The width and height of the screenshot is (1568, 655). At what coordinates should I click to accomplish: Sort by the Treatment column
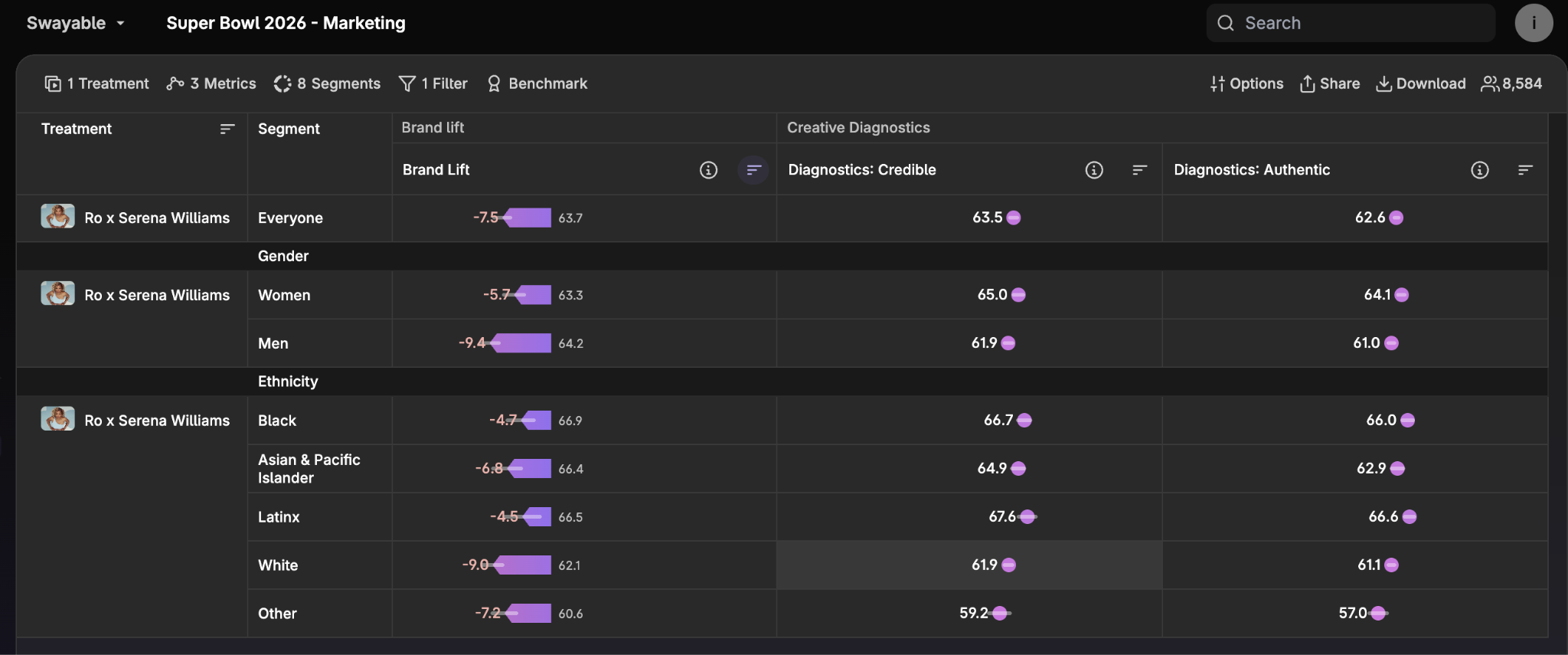coord(227,129)
